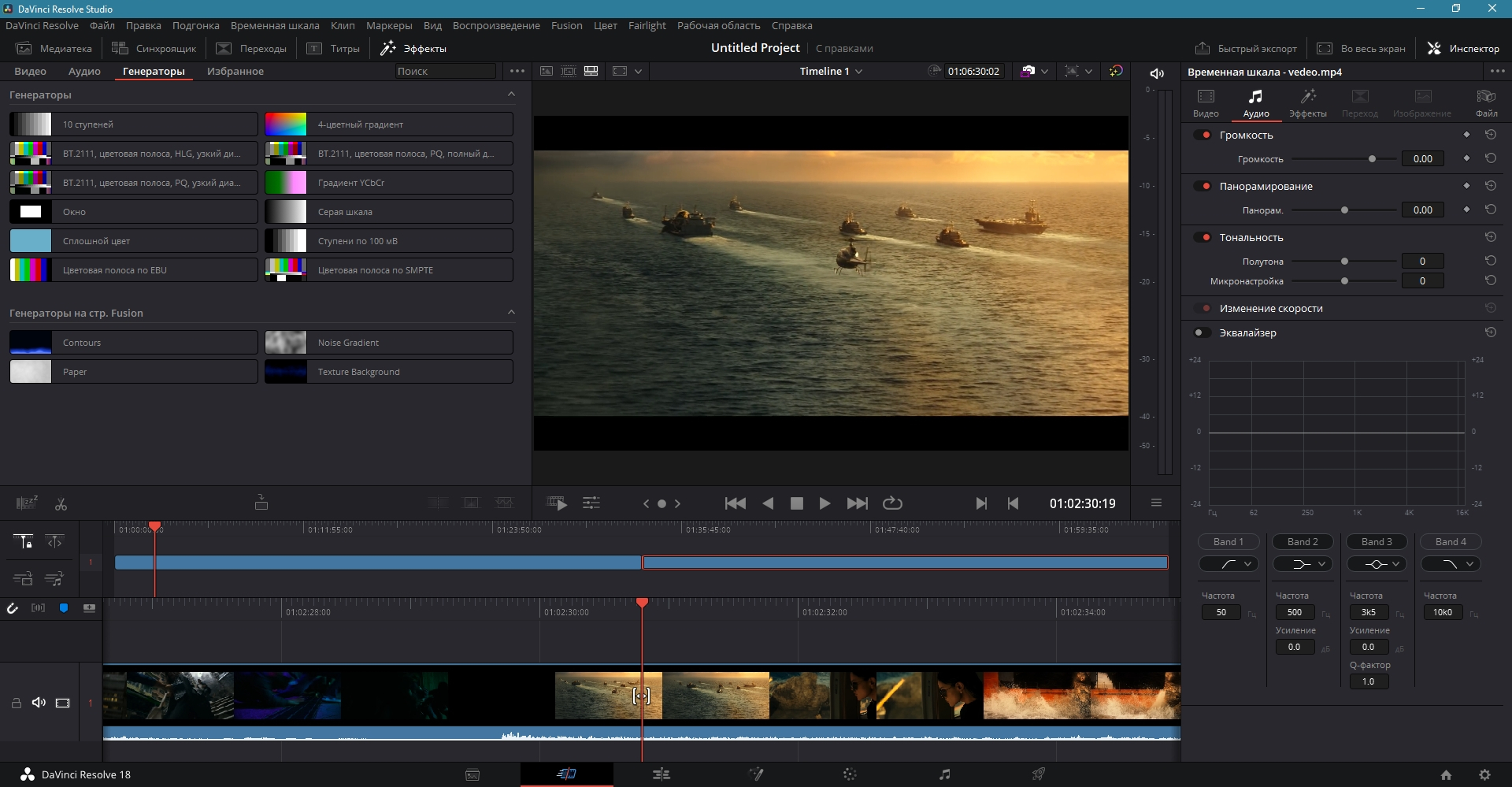This screenshot has height=787, width=1512.
Task: Click the Громкость slider handle
Action: tap(1372, 158)
